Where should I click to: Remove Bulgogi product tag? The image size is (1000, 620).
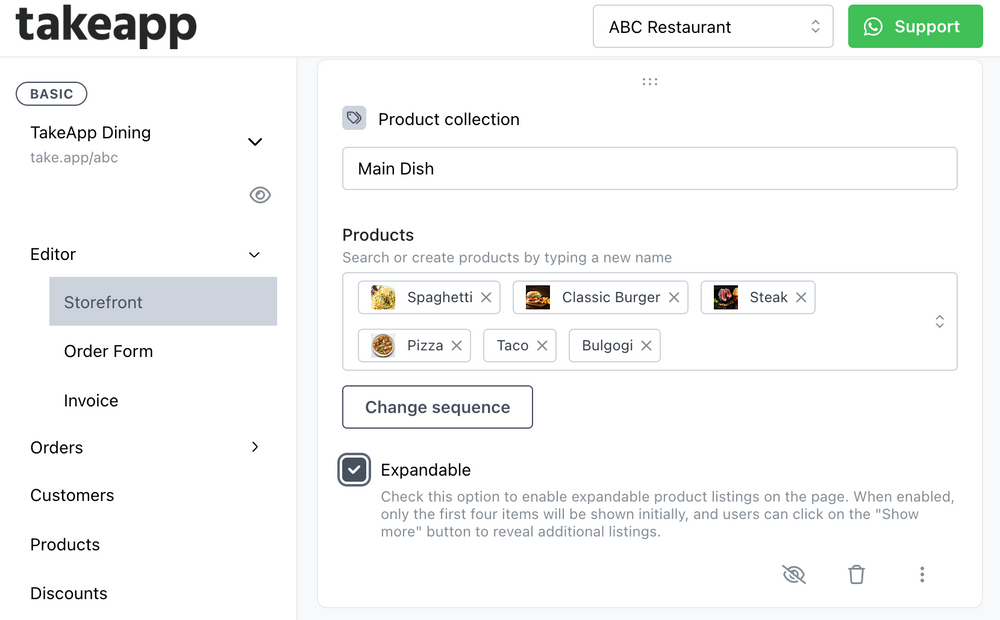coord(646,345)
